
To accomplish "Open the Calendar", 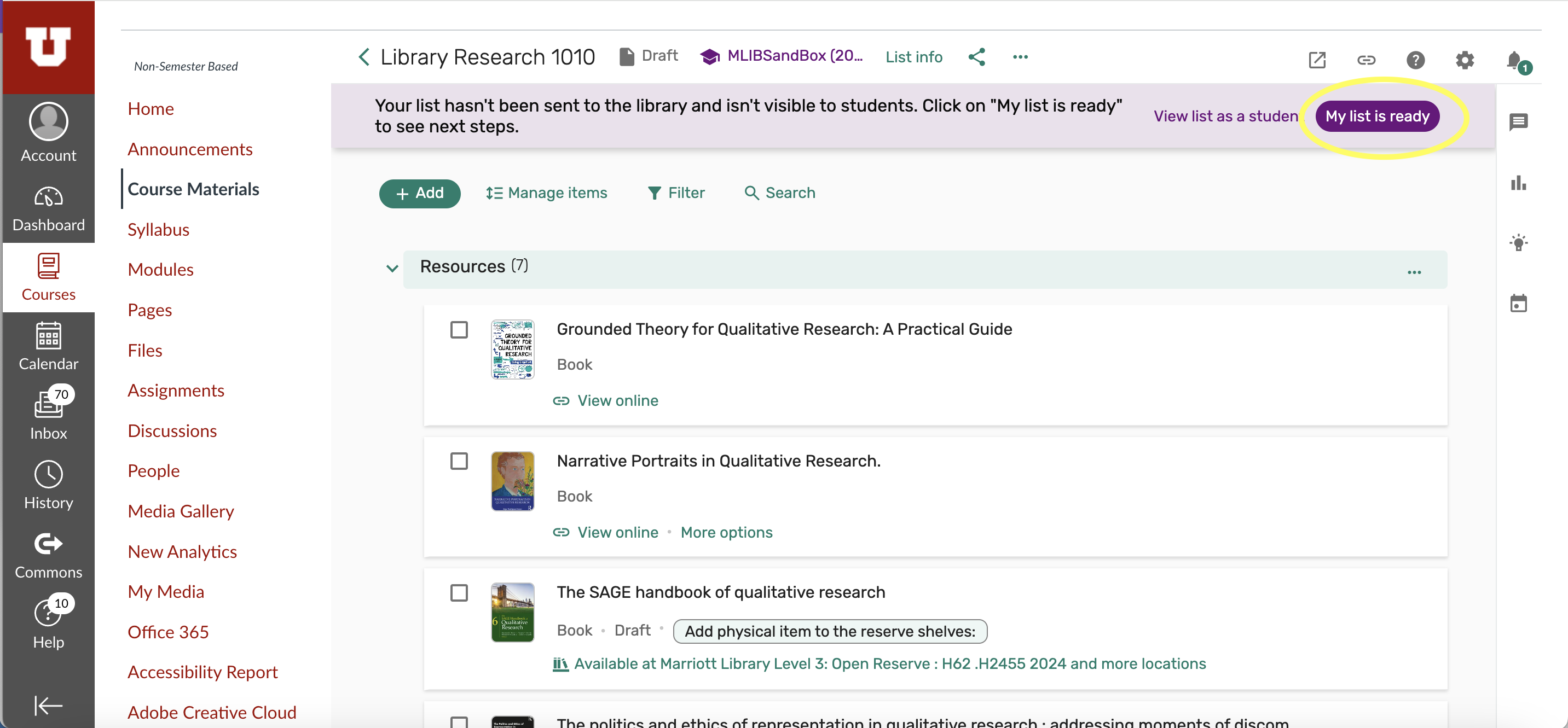I will tap(49, 347).
